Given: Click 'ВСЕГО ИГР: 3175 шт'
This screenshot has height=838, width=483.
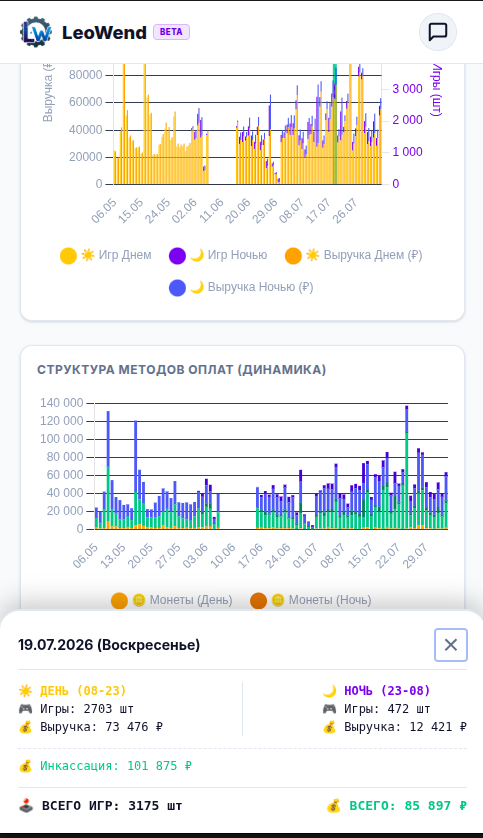Looking at the screenshot, I should pos(112,805).
